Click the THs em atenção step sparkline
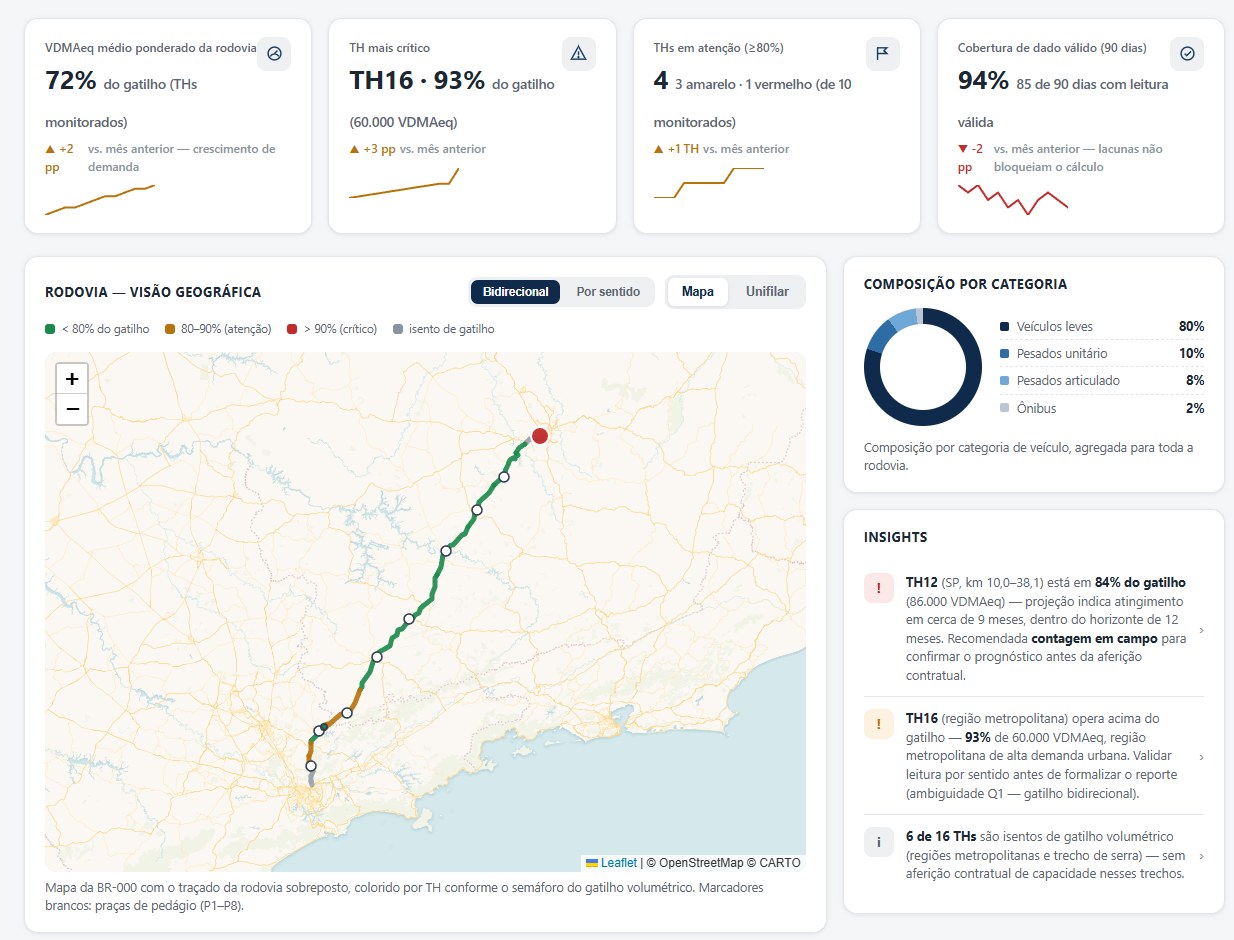The image size is (1234, 940). click(x=709, y=183)
